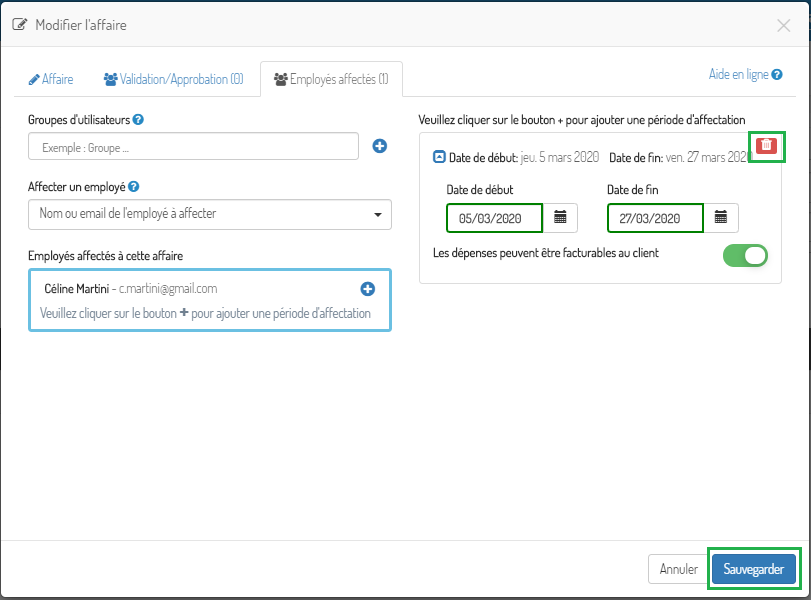Click the red trash delete period icon

pyautogui.click(x=767, y=145)
